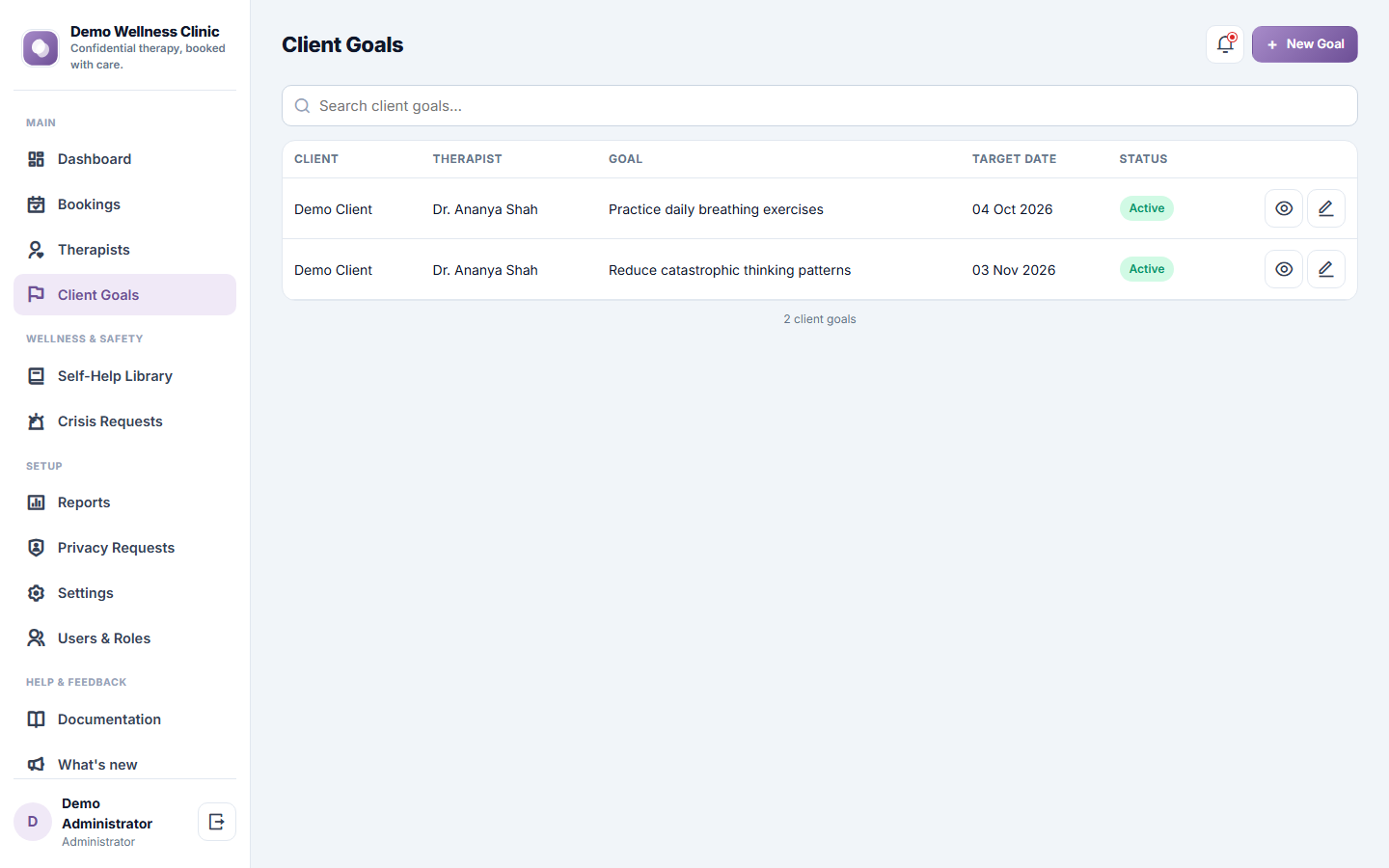Open What's new
Screen dimensions: 1389x868
[124, 764]
